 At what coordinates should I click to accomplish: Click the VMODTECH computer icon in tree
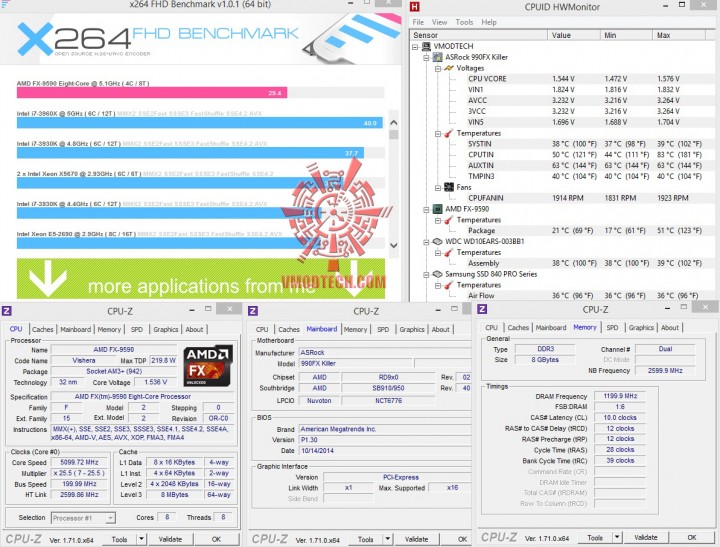tap(427, 46)
